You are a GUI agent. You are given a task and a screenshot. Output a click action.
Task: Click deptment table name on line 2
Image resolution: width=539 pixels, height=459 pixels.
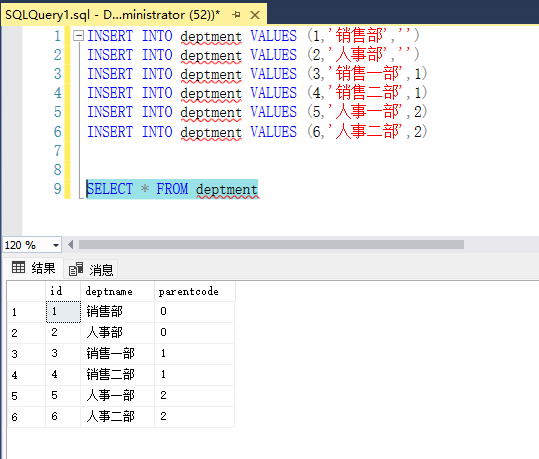(211, 55)
